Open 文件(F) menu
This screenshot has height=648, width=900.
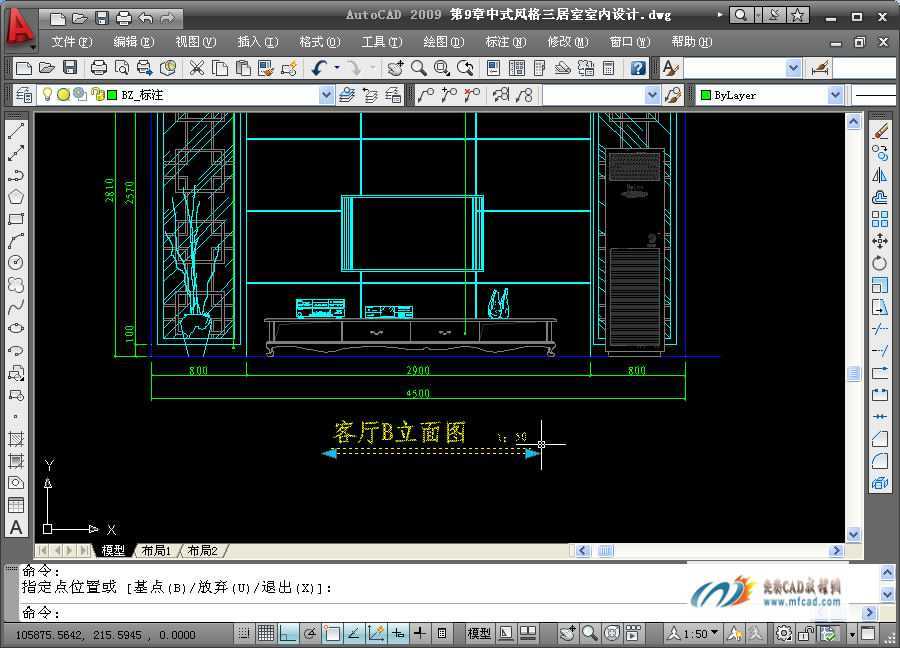(71, 42)
